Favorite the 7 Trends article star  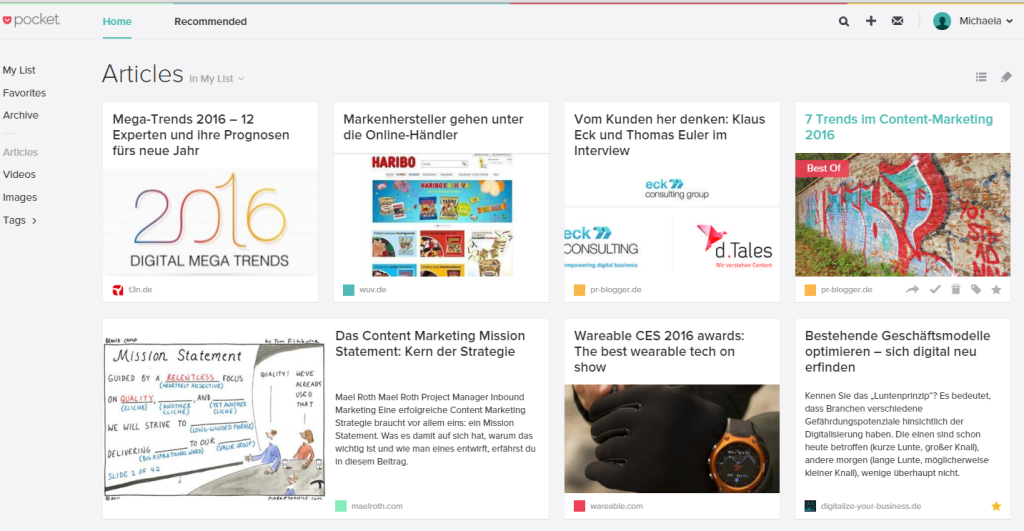click(x=996, y=289)
